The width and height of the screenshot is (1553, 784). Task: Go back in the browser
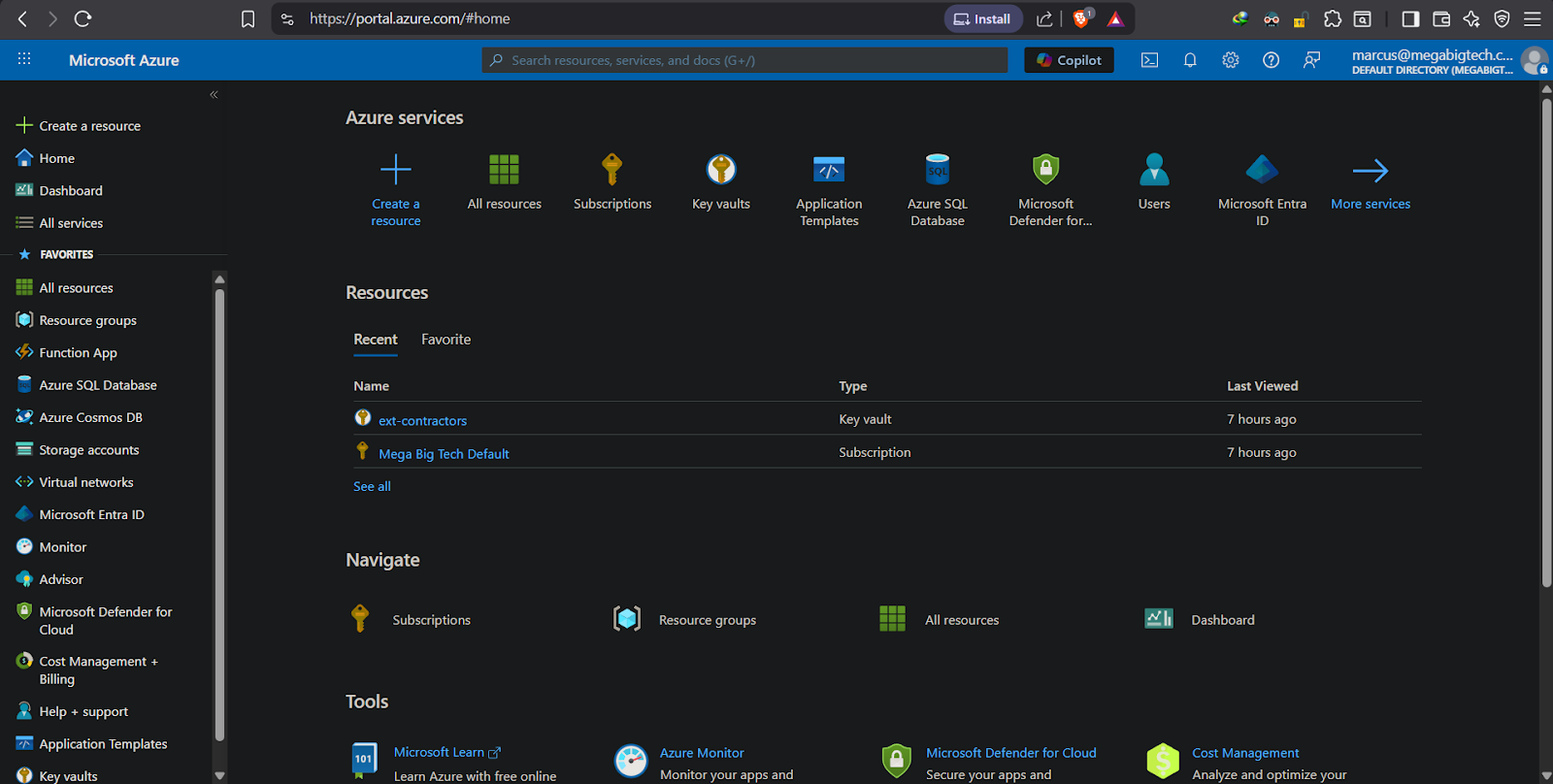22,18
